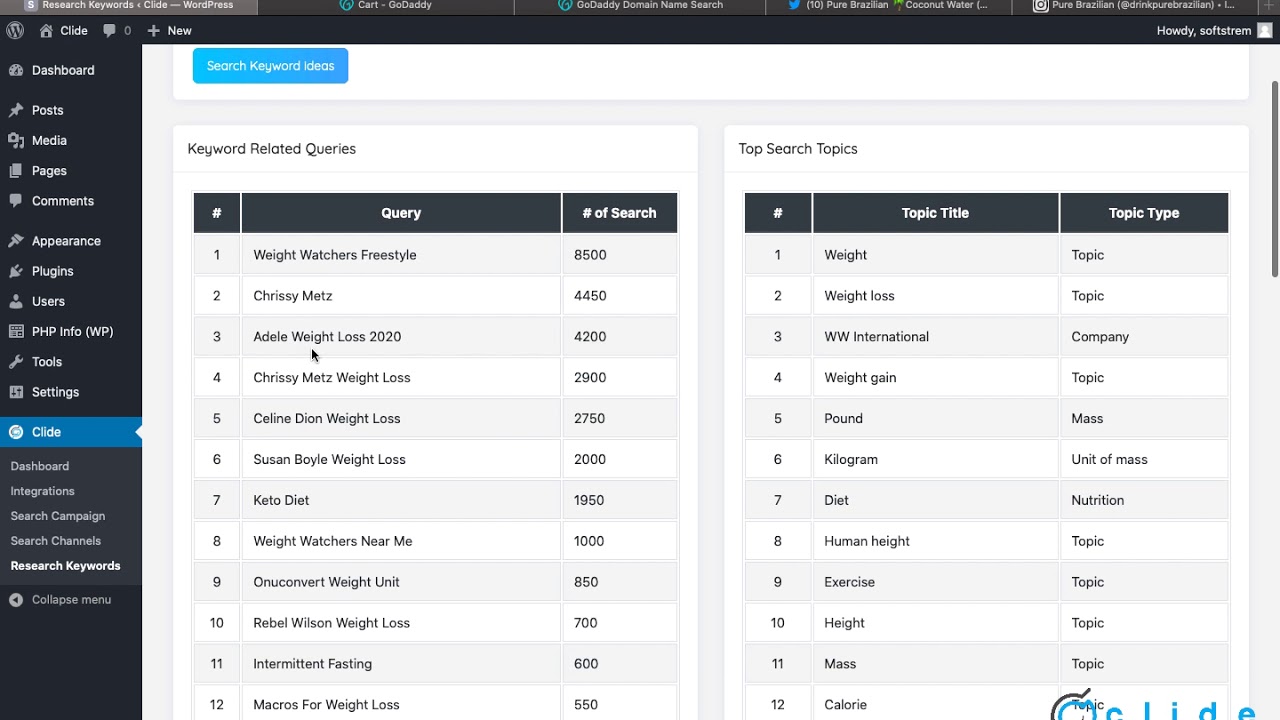The image size is (1280, 720).
Task: Click the Kilogram topic title
Action: [x=851, y=460]
